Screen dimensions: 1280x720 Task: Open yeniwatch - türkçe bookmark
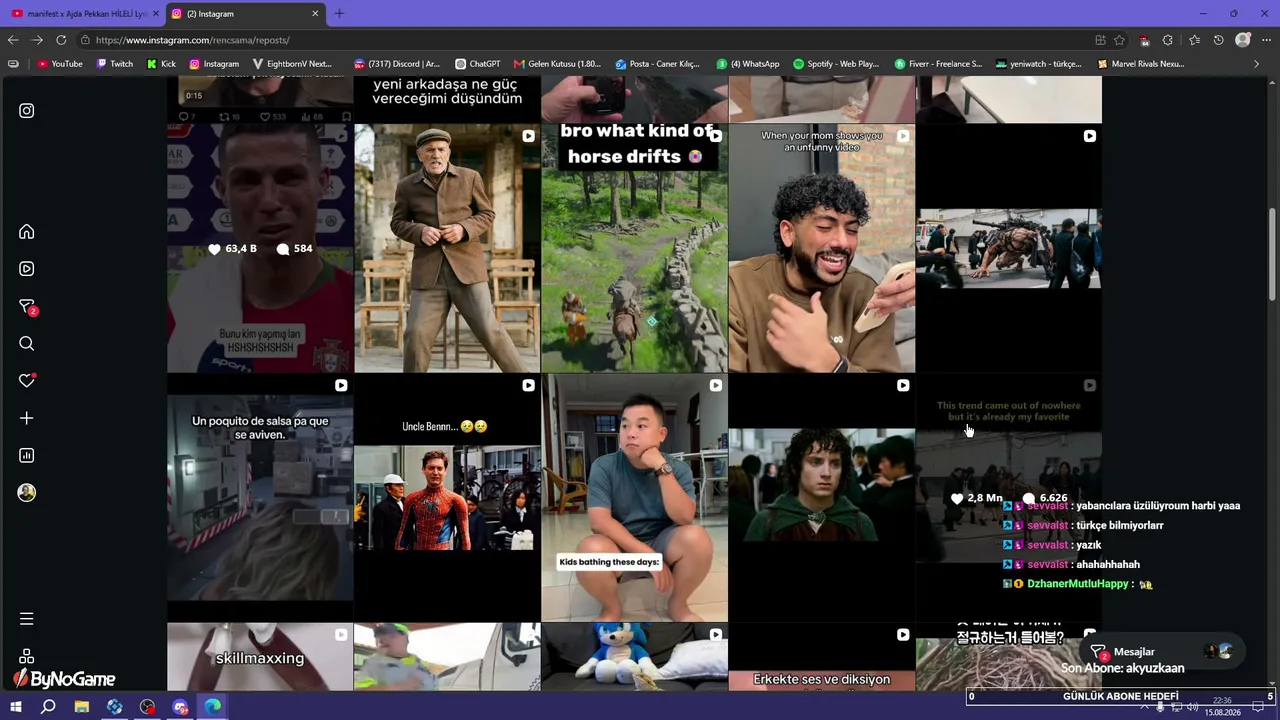tap(1039, 64)
